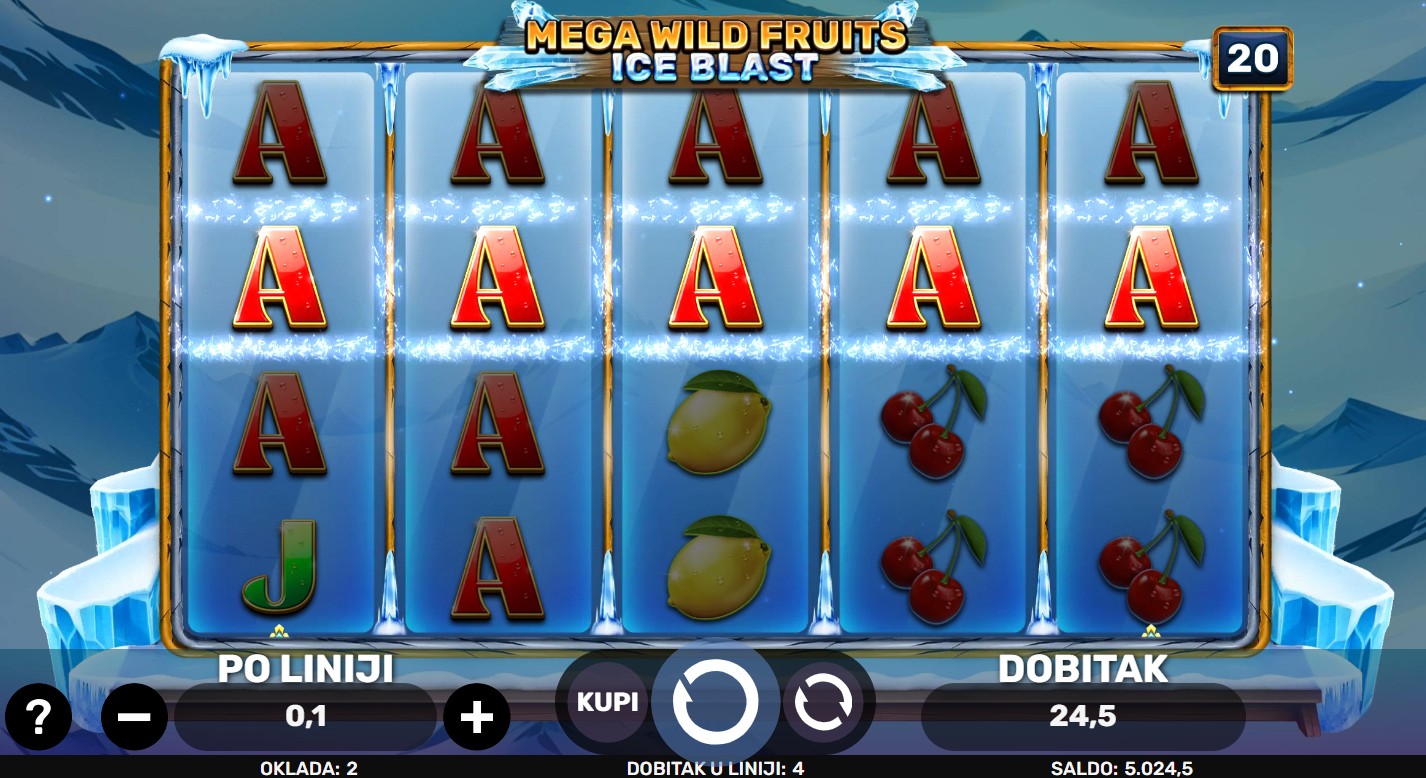Toggle autoplay circular arrows button
Image resolution: width=1426 pixels, height=778 pixels.
(x=823, y=703)
